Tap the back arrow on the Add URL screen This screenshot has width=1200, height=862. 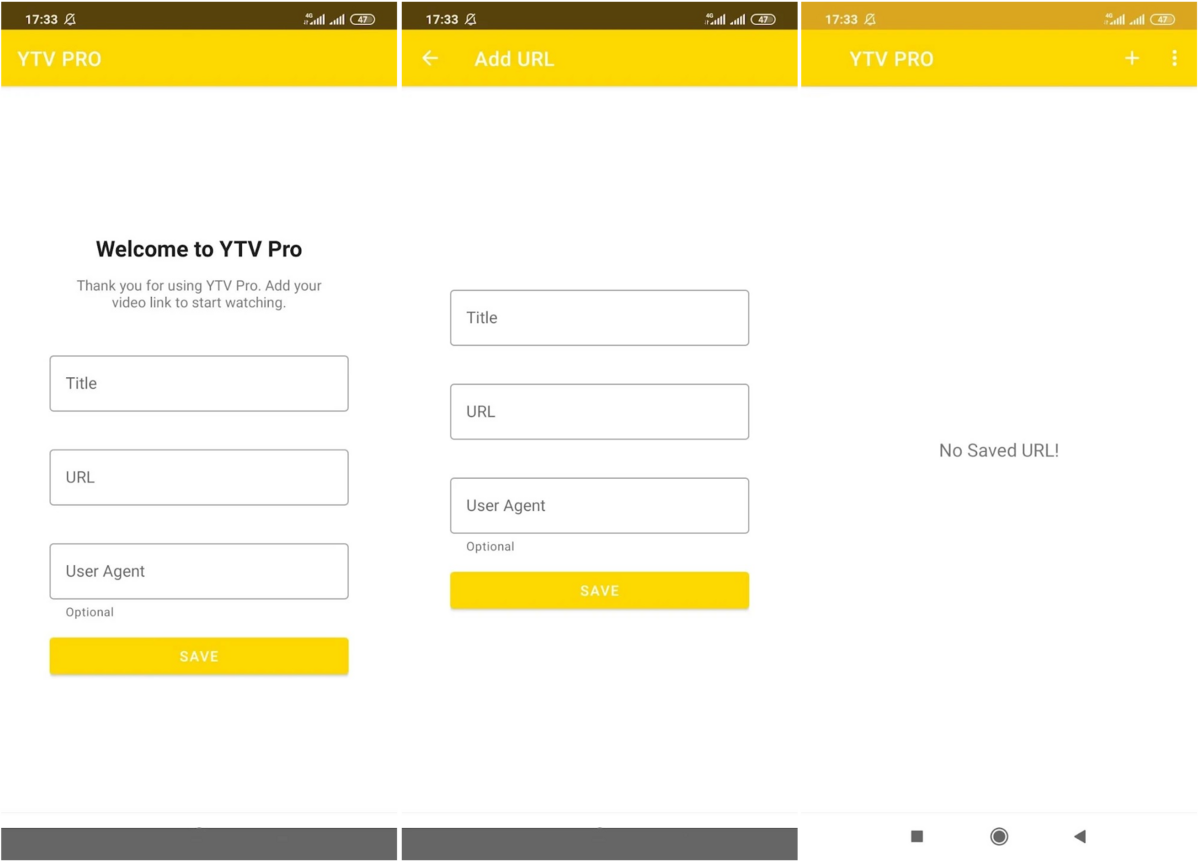tap(429, 58)
